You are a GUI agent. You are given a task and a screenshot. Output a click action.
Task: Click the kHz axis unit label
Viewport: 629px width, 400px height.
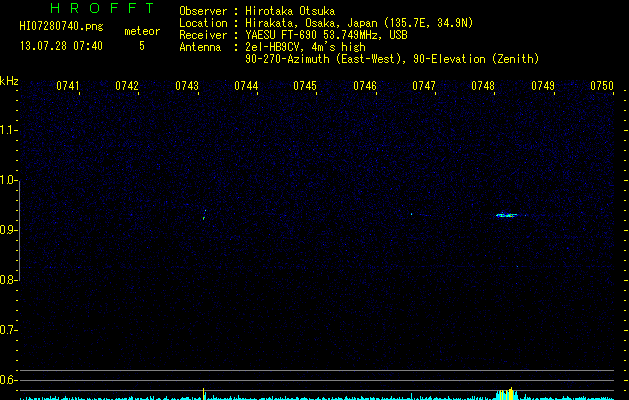tap(9, 81)
